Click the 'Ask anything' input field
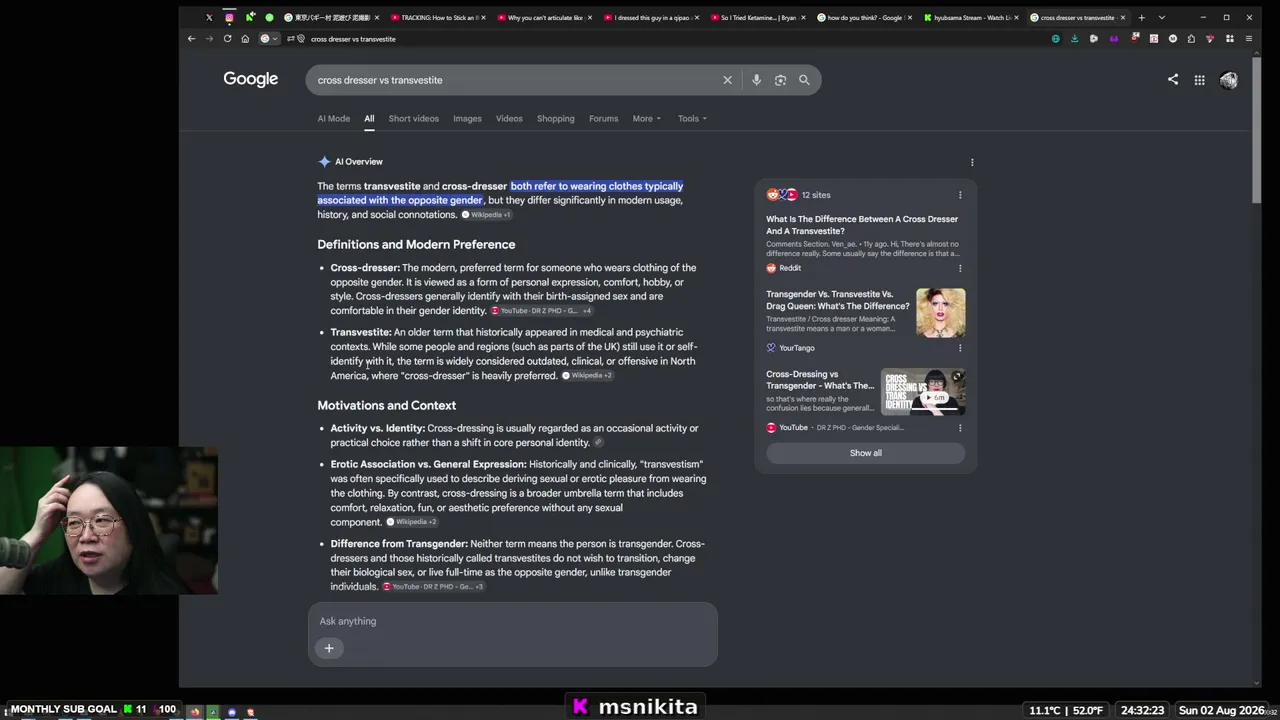 (x=512, y=621)
